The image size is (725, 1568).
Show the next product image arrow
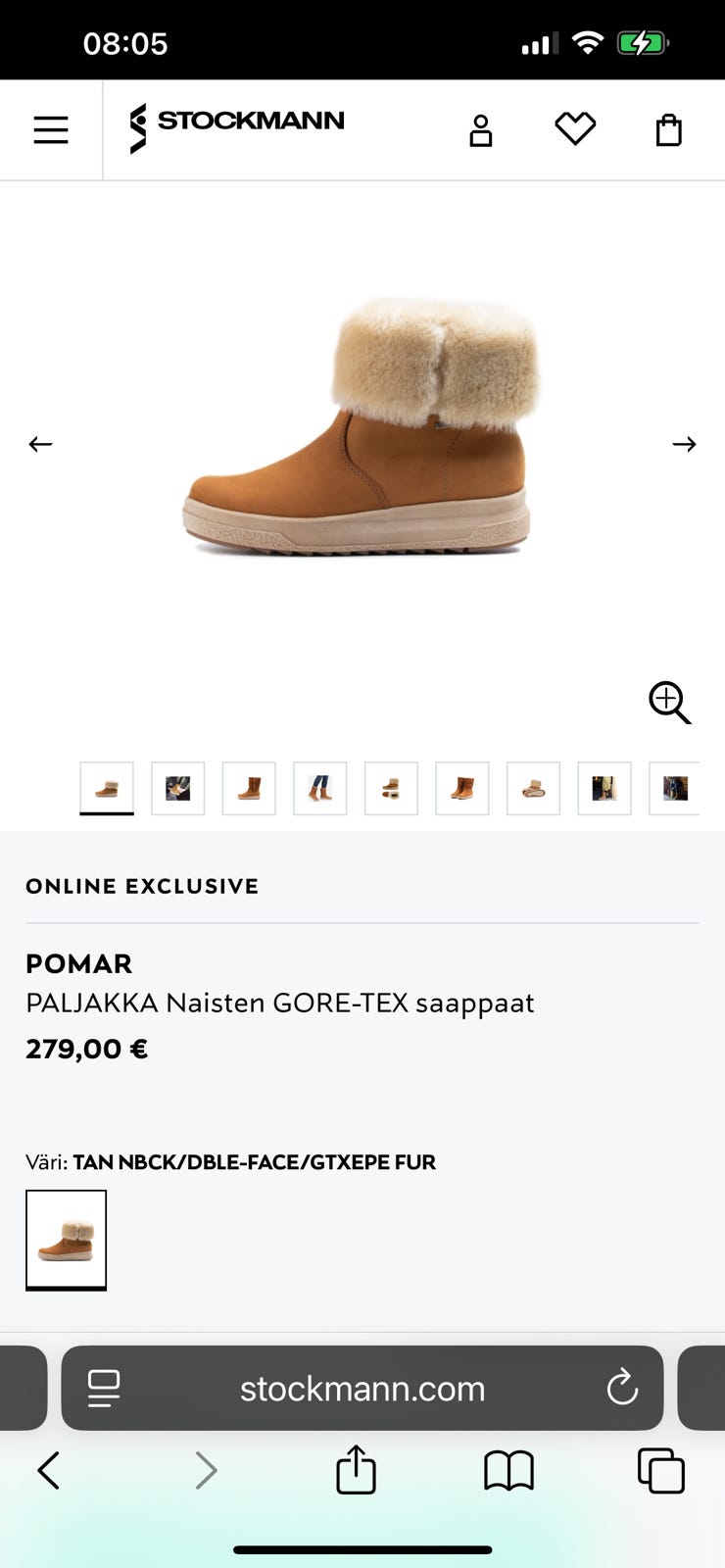684,444
